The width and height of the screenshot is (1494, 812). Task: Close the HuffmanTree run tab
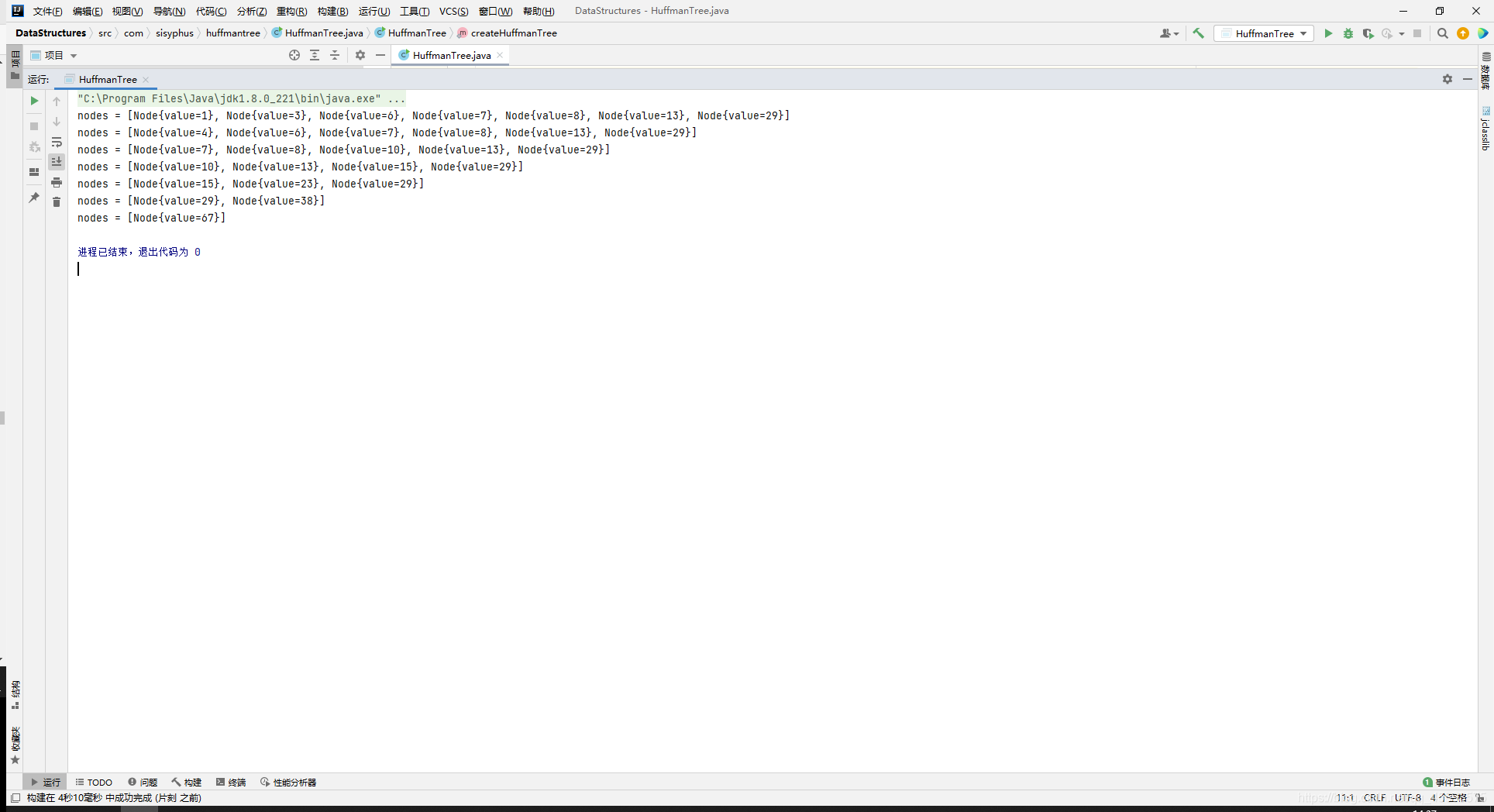pos(146,80)
